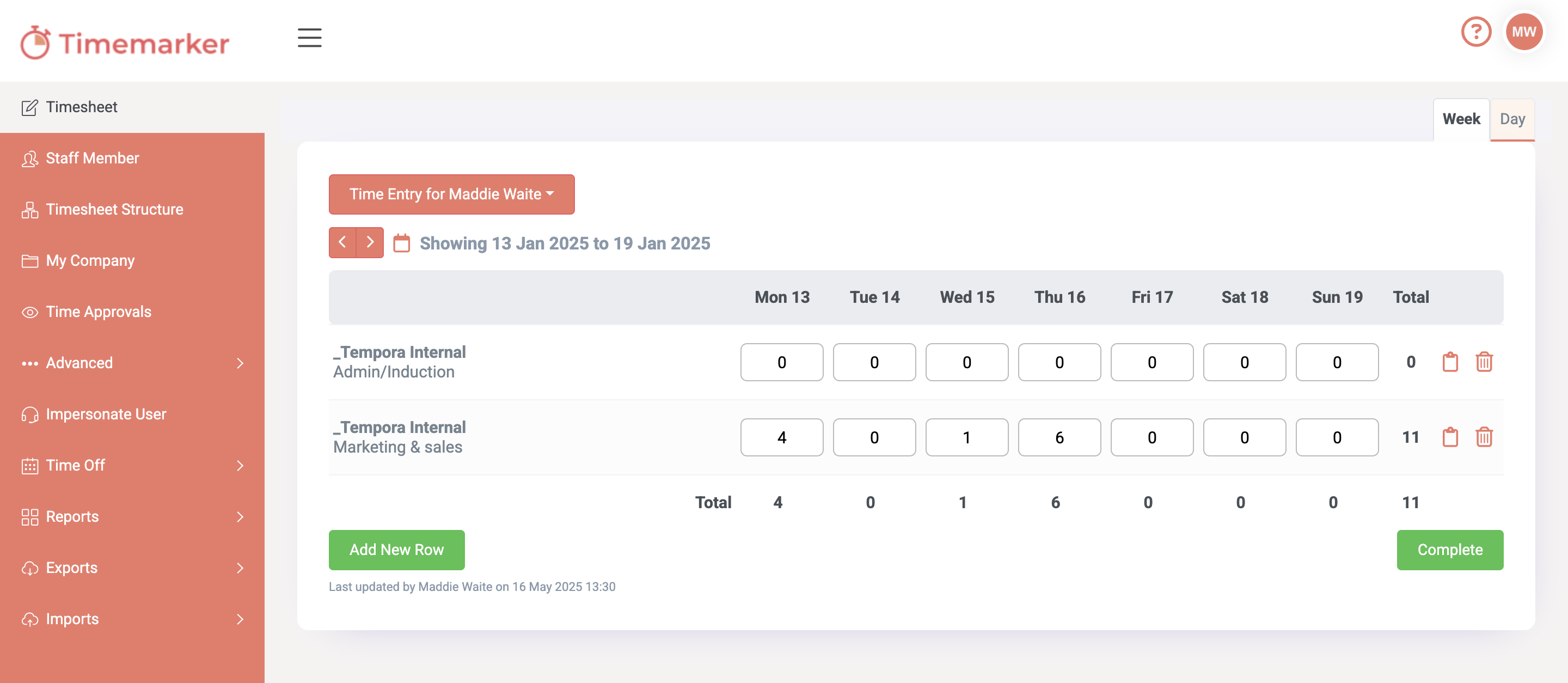Open the calendar date picker icon
The image size is (1568, 683).
point(401,243)
